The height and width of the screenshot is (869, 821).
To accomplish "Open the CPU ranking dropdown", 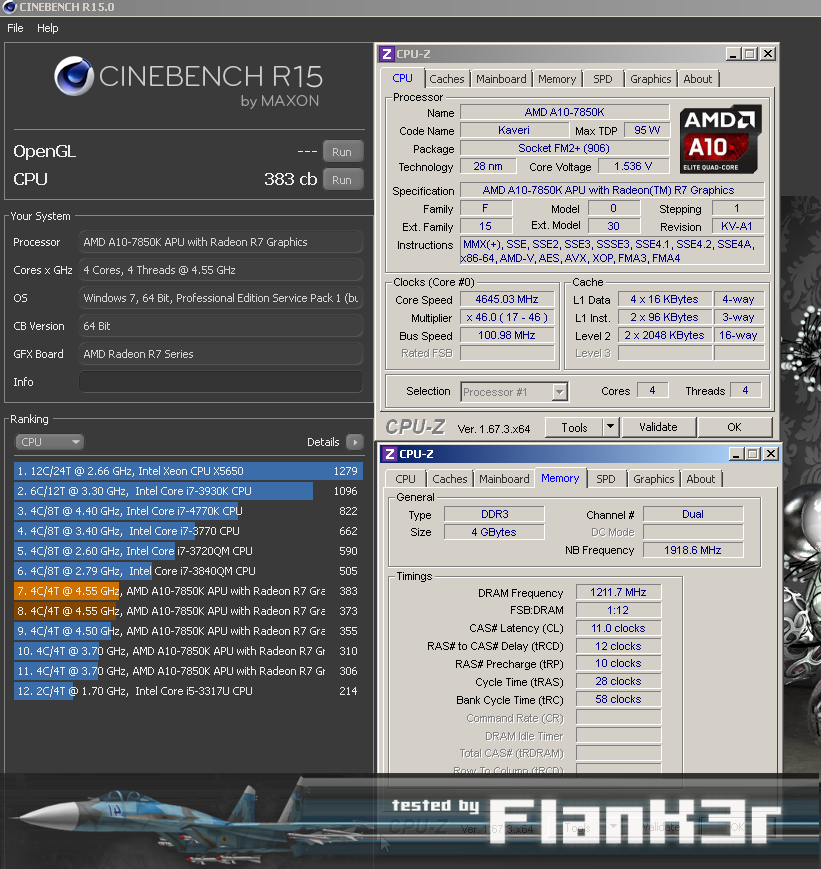I will click(x=50, y=442).
